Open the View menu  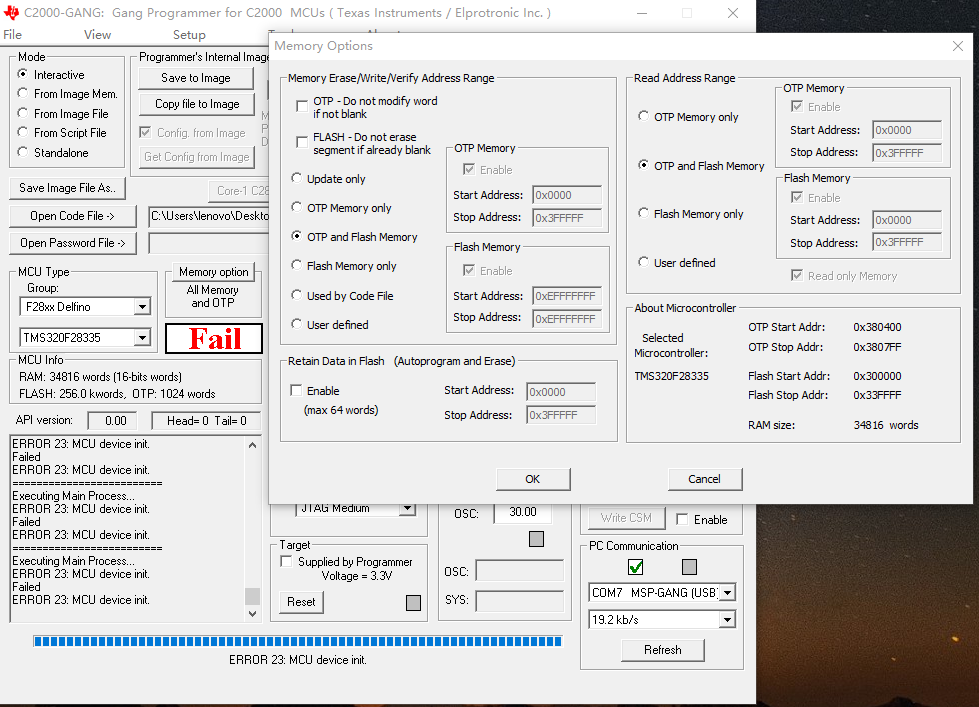[x=97, y=35]
